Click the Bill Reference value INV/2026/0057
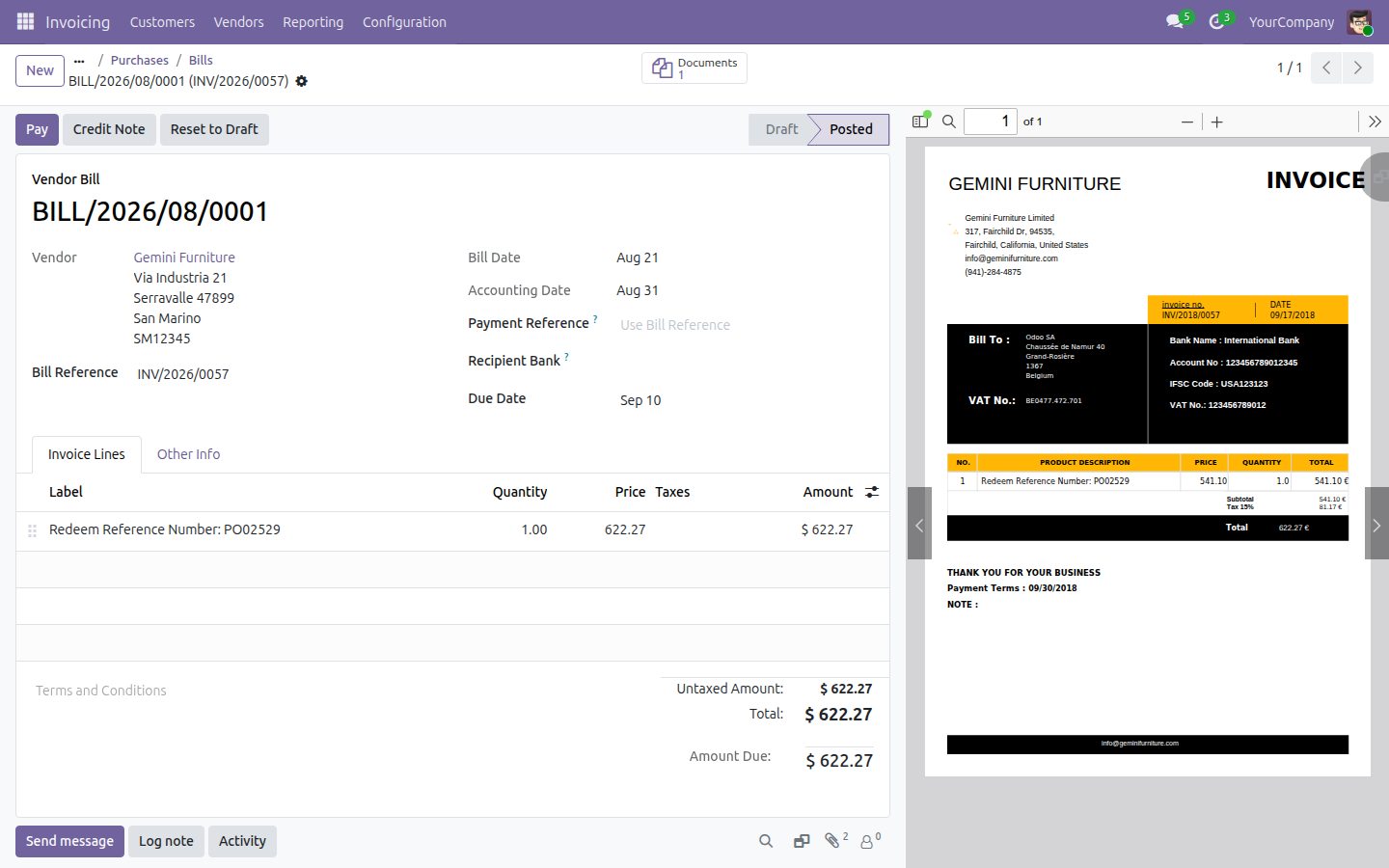 (x=183, y=374)
